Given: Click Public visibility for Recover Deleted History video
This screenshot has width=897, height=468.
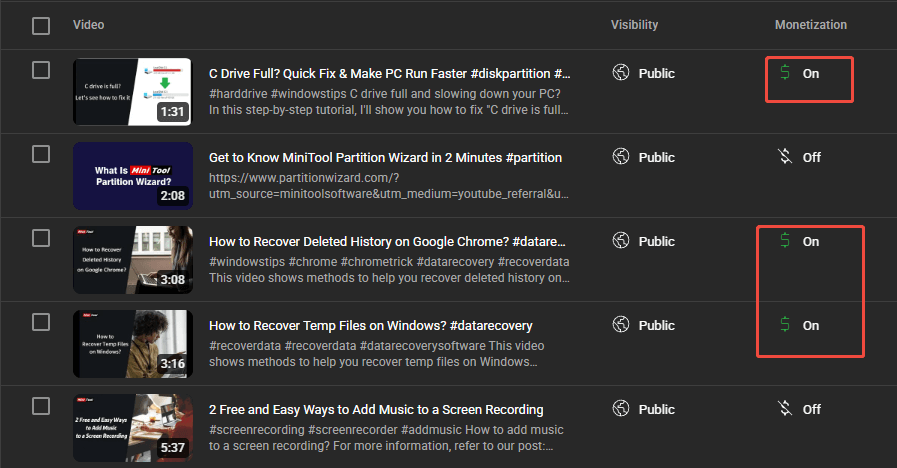Looking at the screenshot, I should click(x=657, y=242).
